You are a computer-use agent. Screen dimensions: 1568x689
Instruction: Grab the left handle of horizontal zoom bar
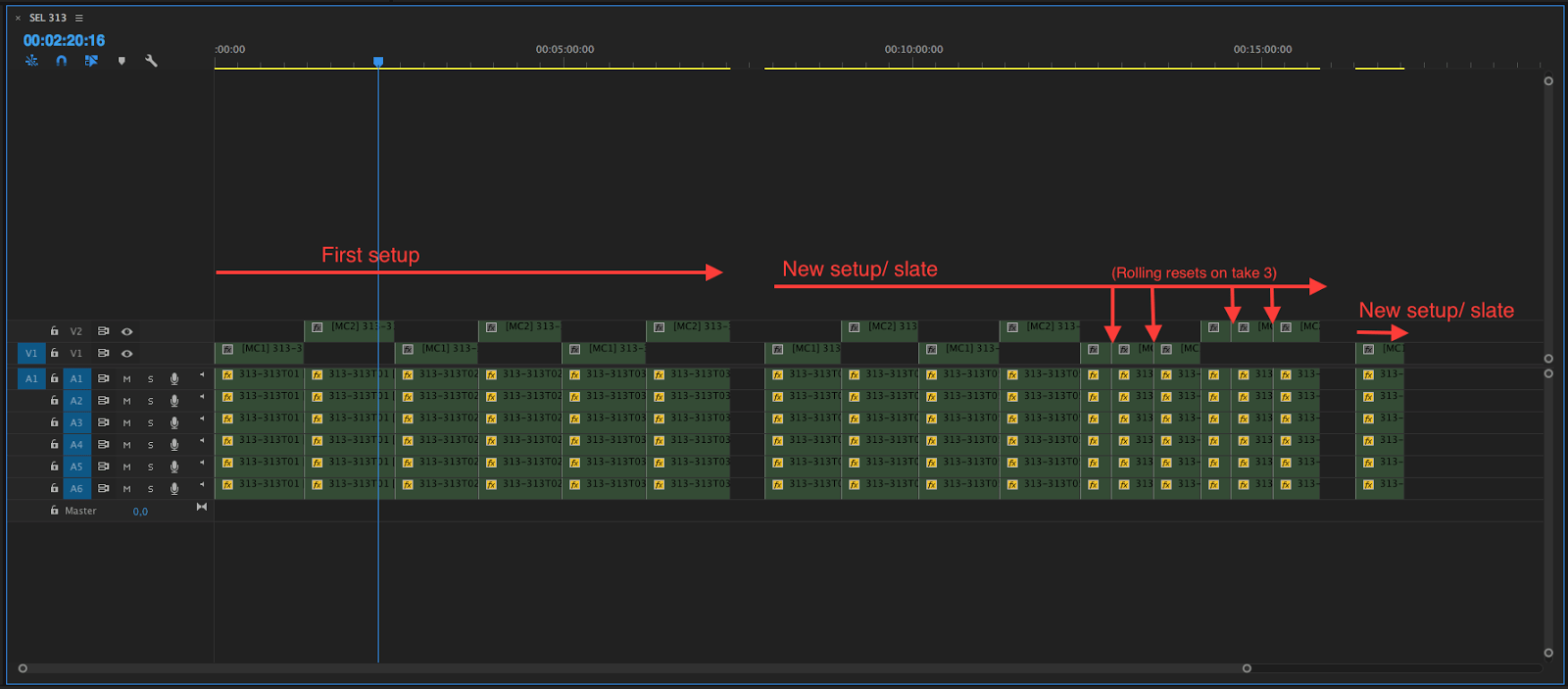[x=23, y=668]
